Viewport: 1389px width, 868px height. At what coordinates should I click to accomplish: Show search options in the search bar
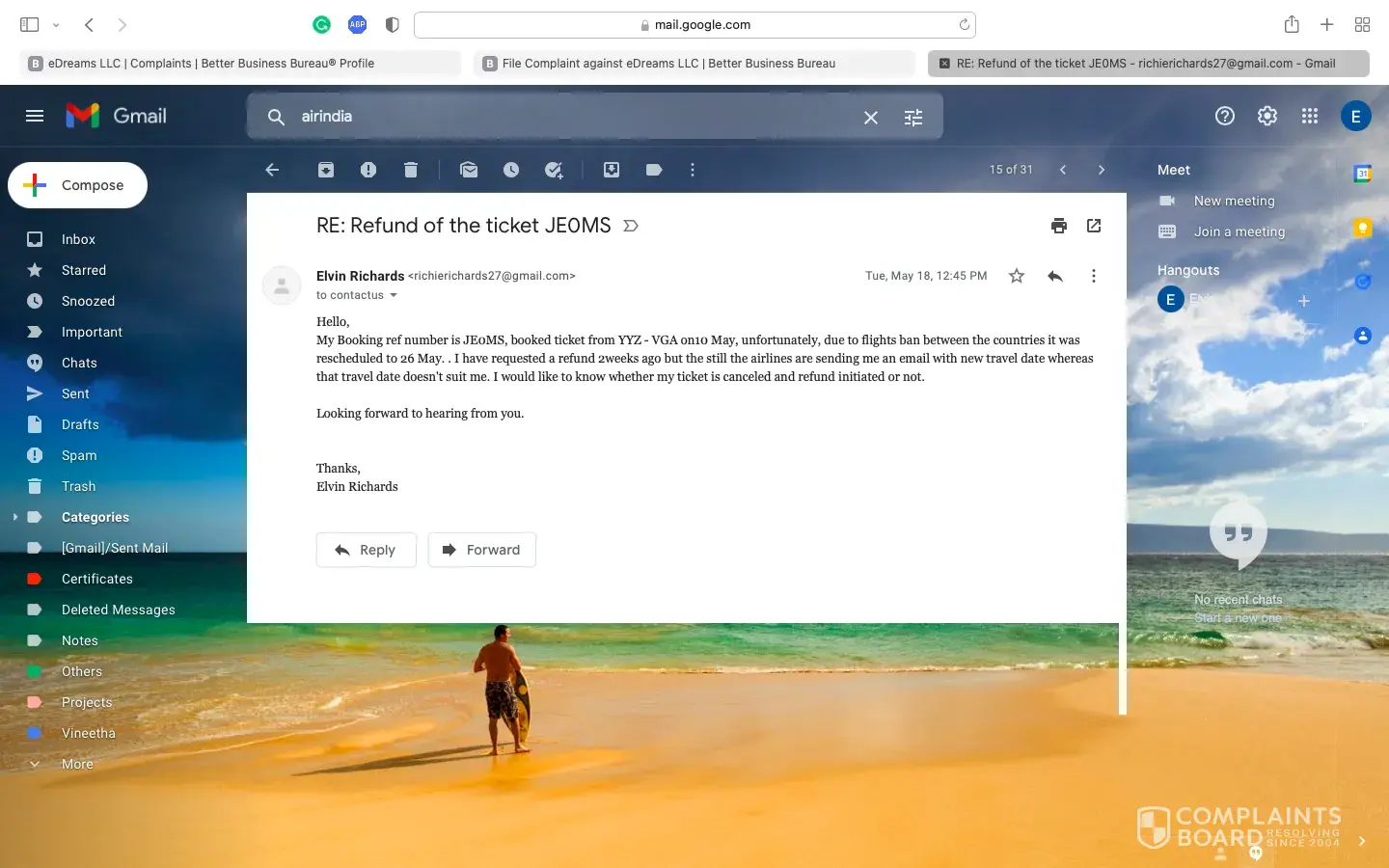coord(913,118)
